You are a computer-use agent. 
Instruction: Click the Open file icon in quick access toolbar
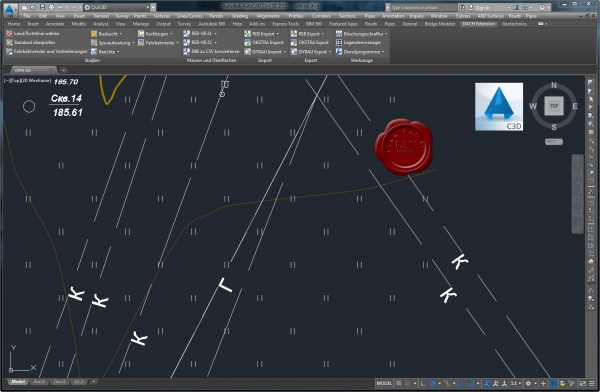(33, 7)
